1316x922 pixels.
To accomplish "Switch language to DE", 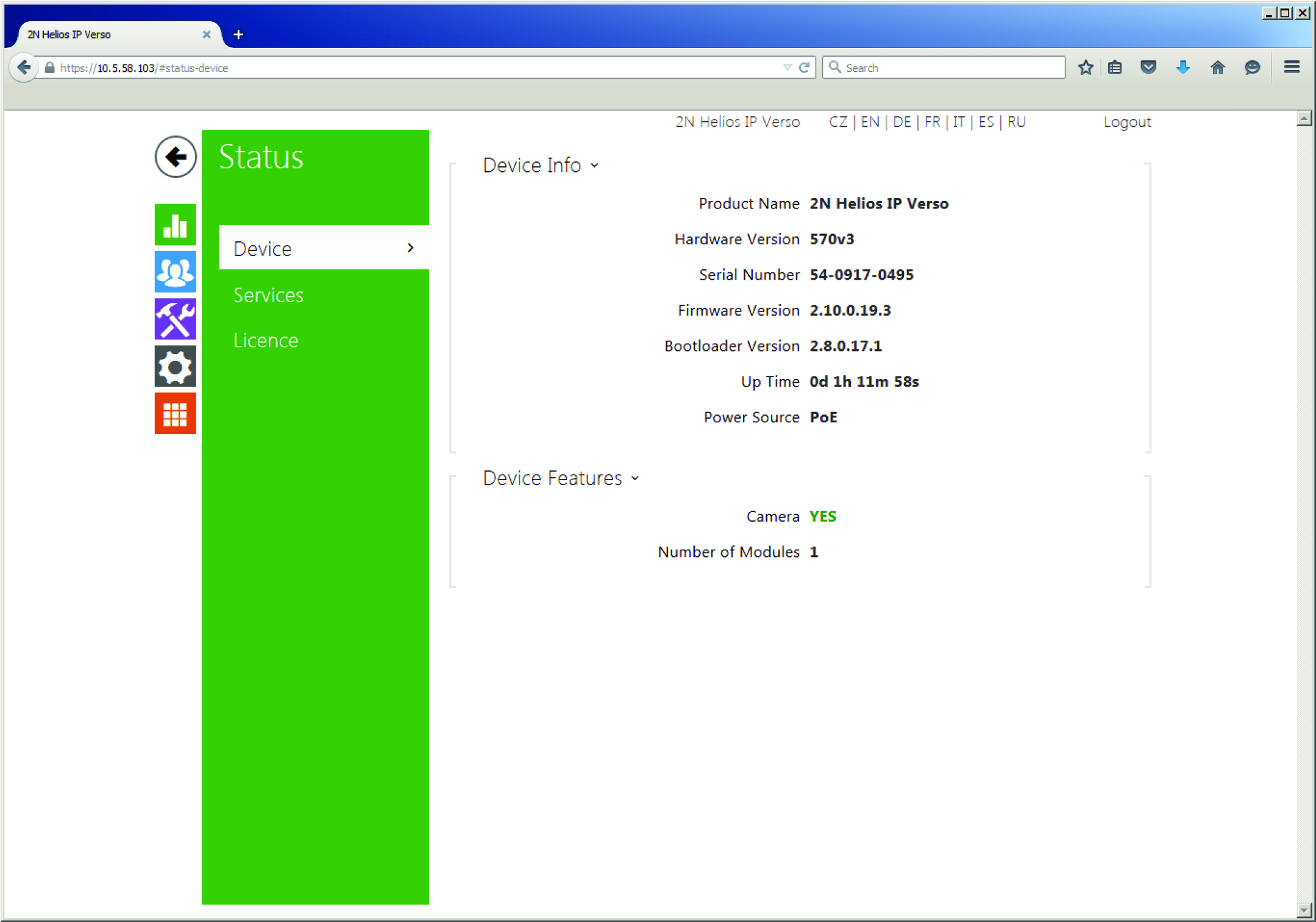I will [x=902, y=122].
